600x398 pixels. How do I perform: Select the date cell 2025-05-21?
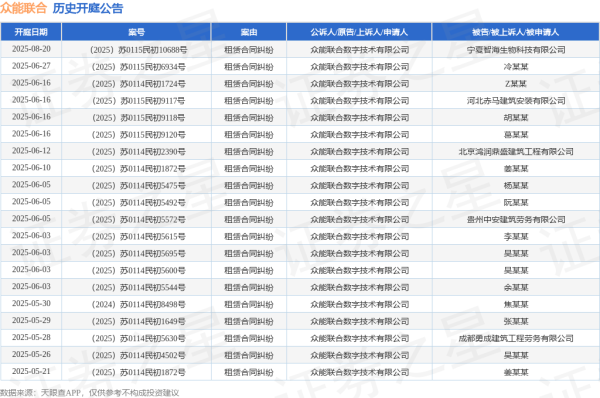coord(31,371)
